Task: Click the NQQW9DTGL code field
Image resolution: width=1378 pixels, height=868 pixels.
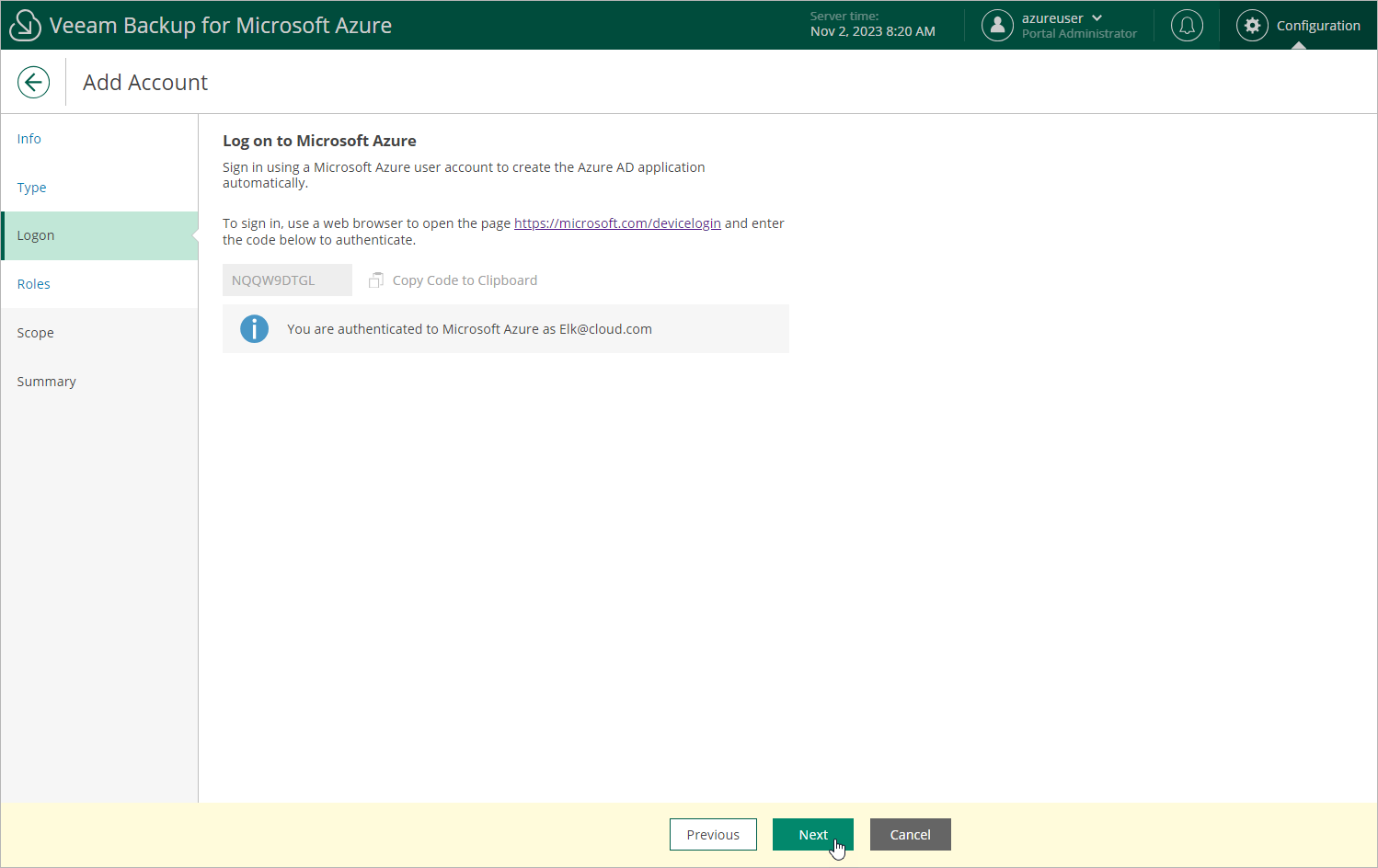Action: [x=287, y=280]
